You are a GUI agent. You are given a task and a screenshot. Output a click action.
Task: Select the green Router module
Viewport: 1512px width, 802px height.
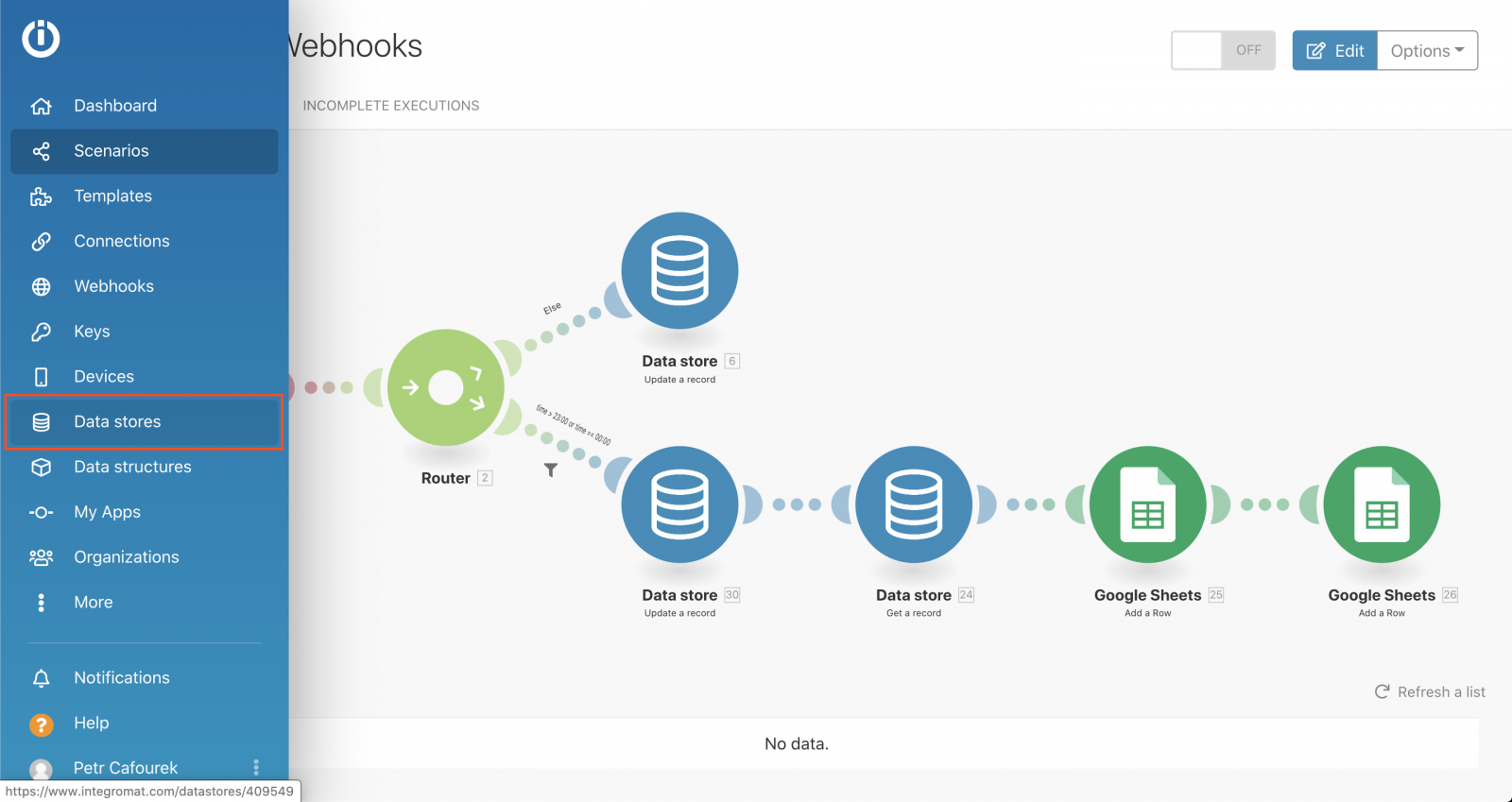[x=446, y=387]
